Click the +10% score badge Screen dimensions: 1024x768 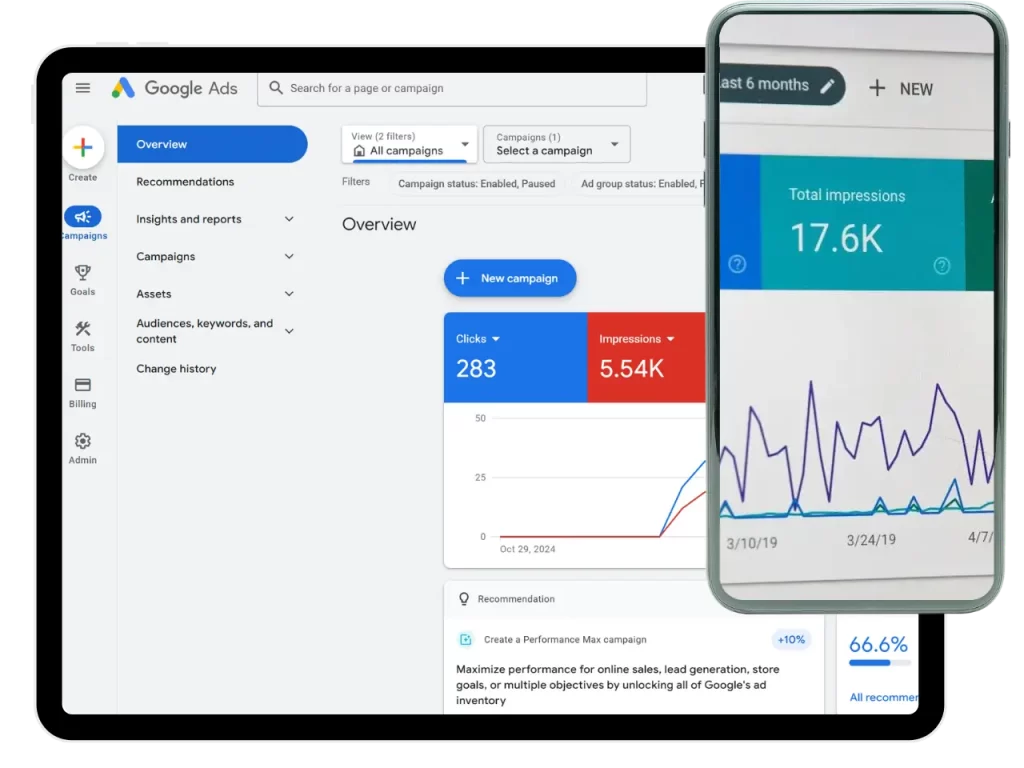(791, 639)
